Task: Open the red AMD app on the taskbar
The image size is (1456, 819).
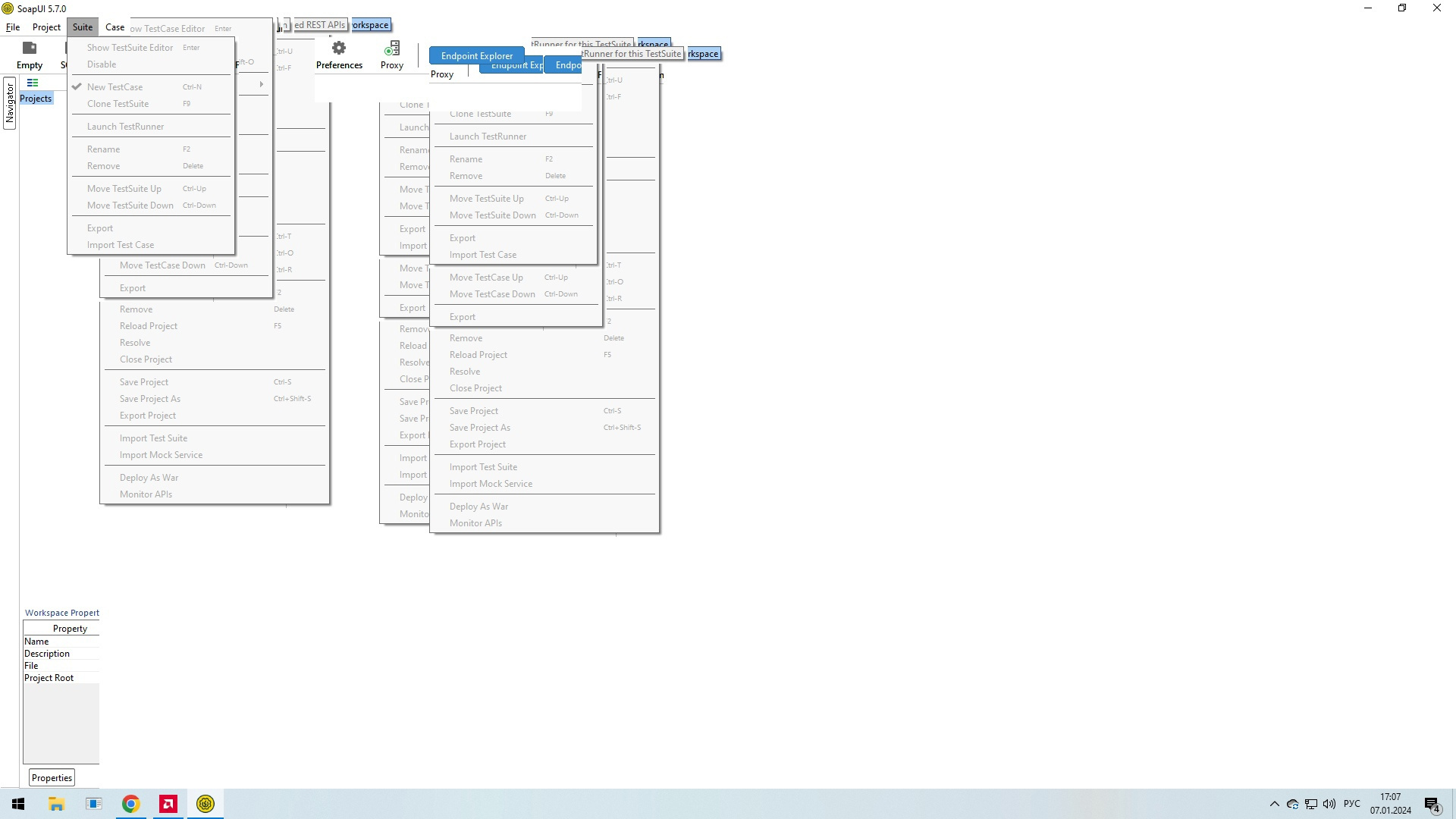Action: pyautogui.click(x=168, y=804)
